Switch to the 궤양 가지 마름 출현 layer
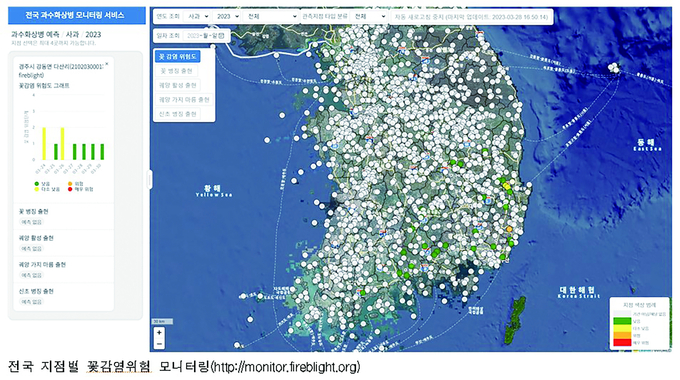This screenshot has height=380, width=680. click(x=184, y=99)
